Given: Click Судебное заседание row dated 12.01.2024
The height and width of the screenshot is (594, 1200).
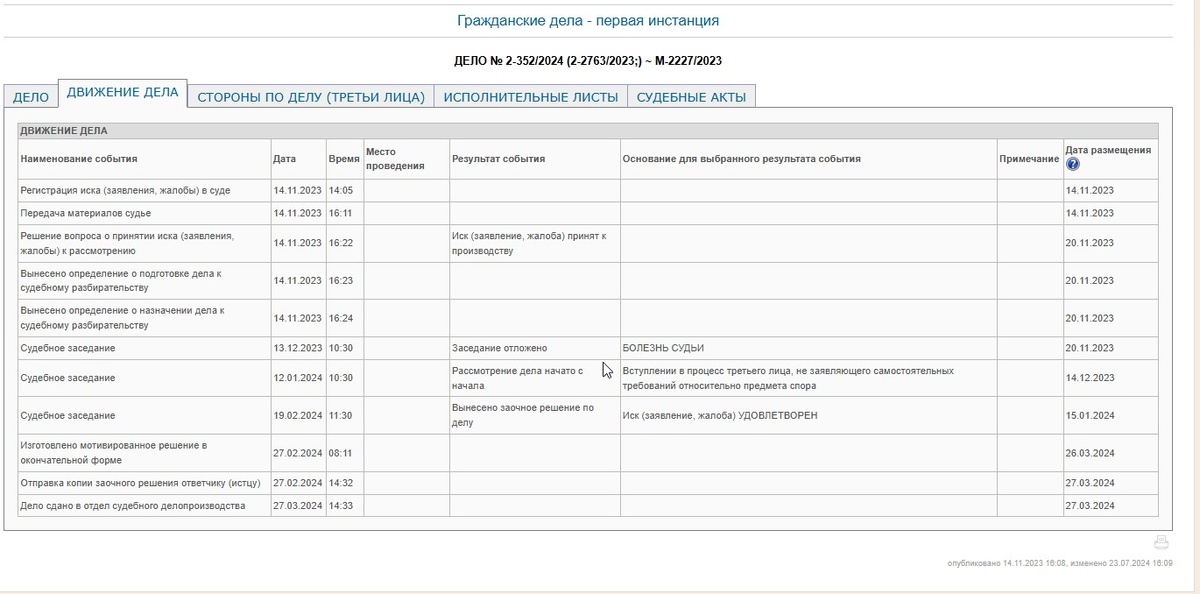Looking at the screenshot, I should (x=589, y=378).
